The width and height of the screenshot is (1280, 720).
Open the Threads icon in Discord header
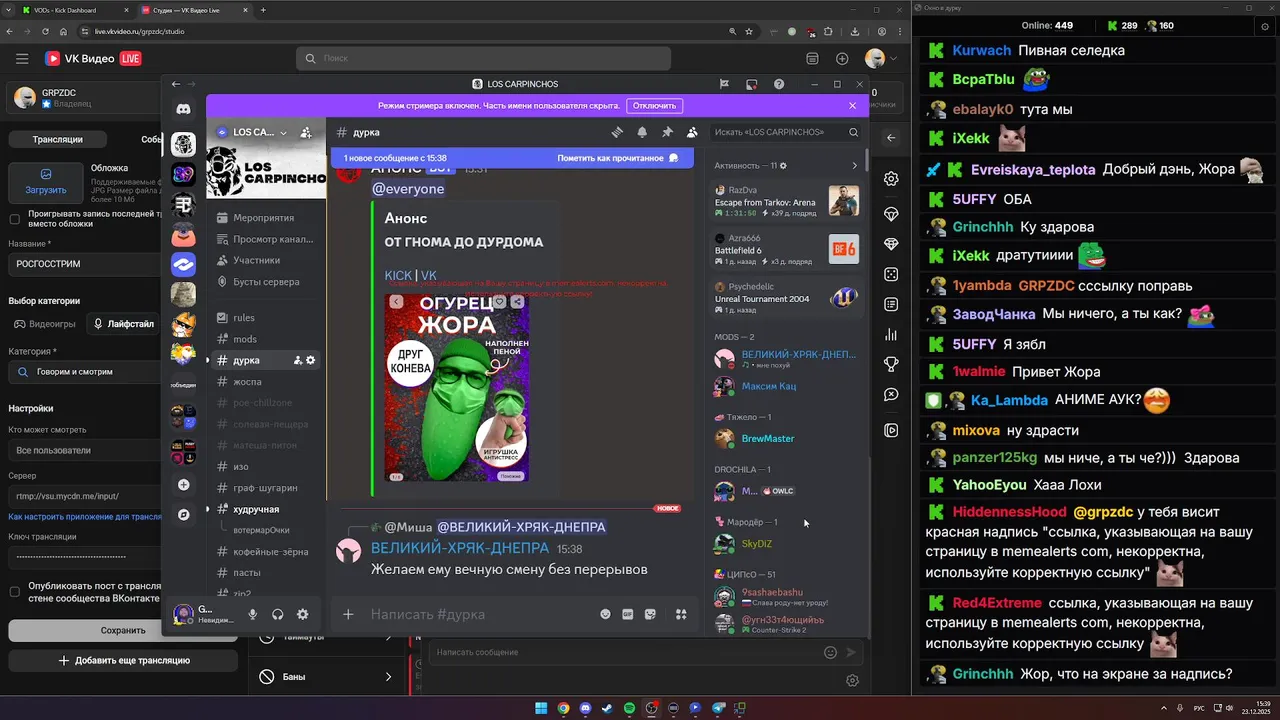point(617,132)
